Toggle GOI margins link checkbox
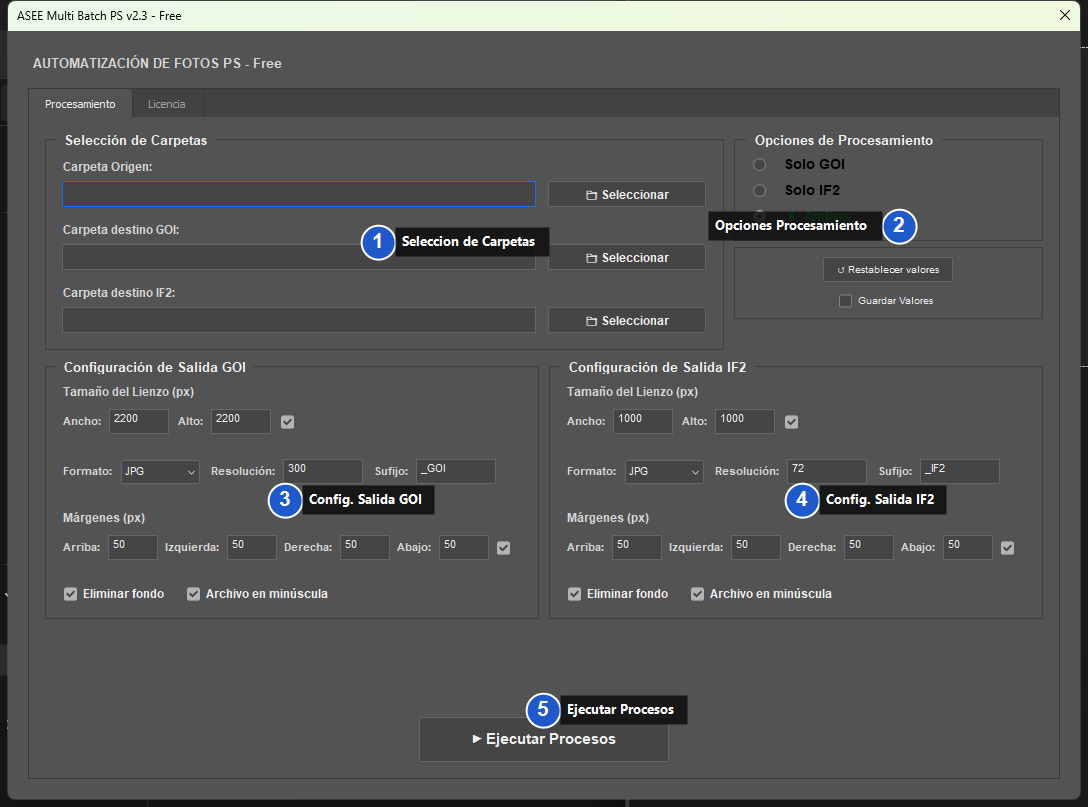This screenshot has width=1088, height=807. click(x=504, y=548)
